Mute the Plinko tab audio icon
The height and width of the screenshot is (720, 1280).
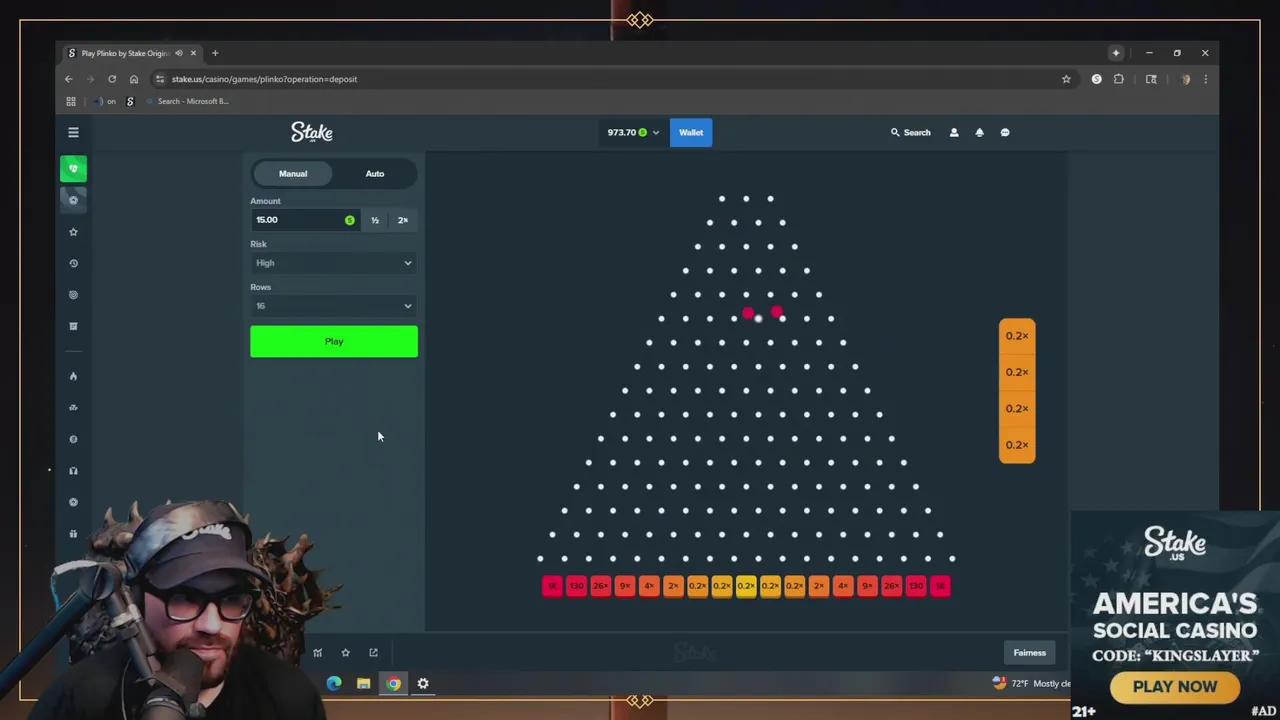[179, 53]
